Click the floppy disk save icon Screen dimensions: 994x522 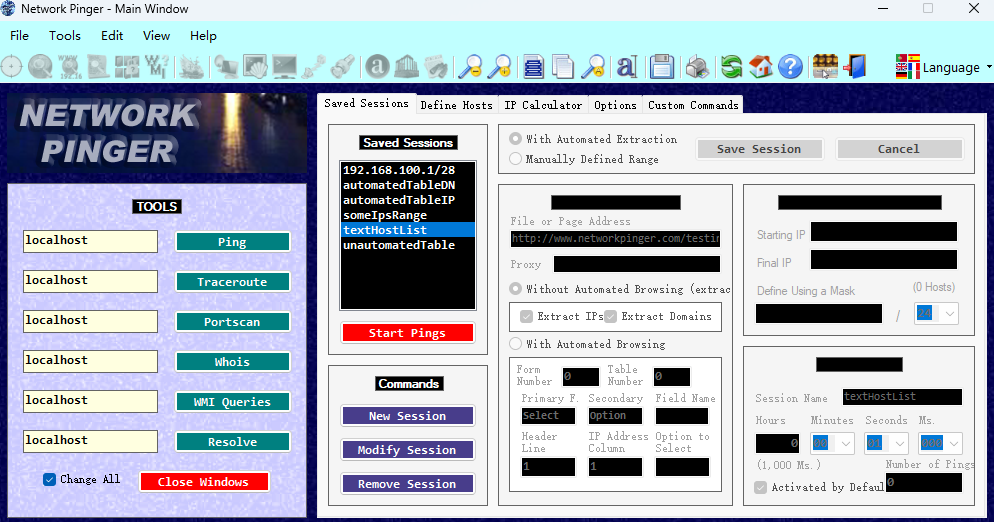click(662, 67)
